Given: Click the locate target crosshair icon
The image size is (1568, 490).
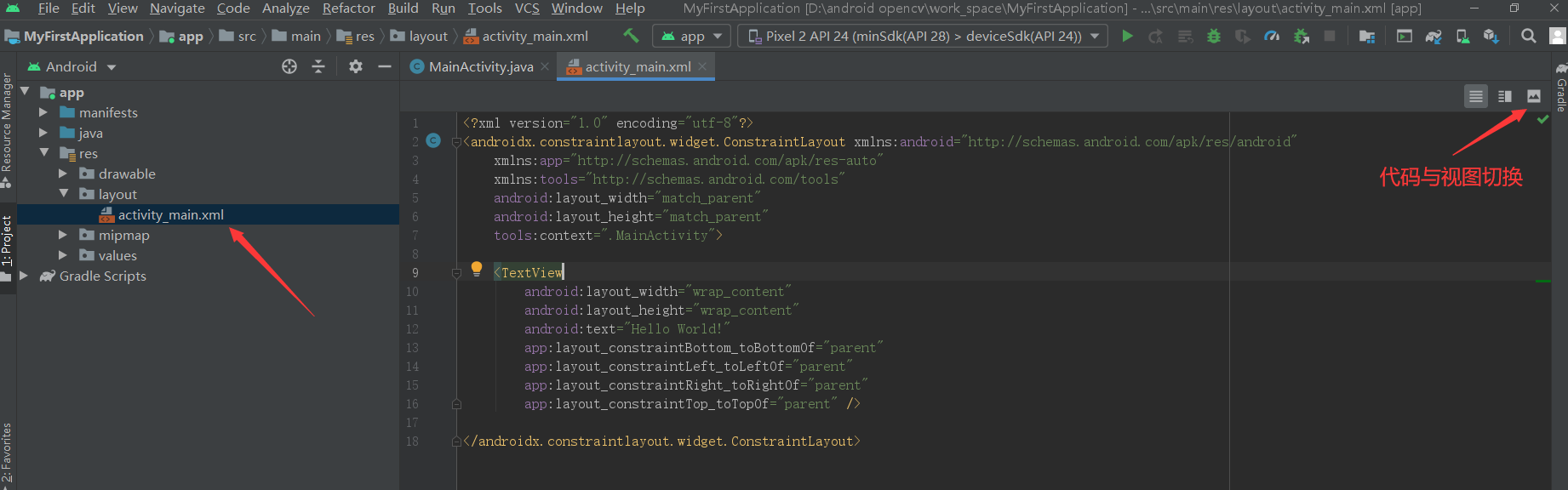Looking at the screenshot, I should 289,66.
